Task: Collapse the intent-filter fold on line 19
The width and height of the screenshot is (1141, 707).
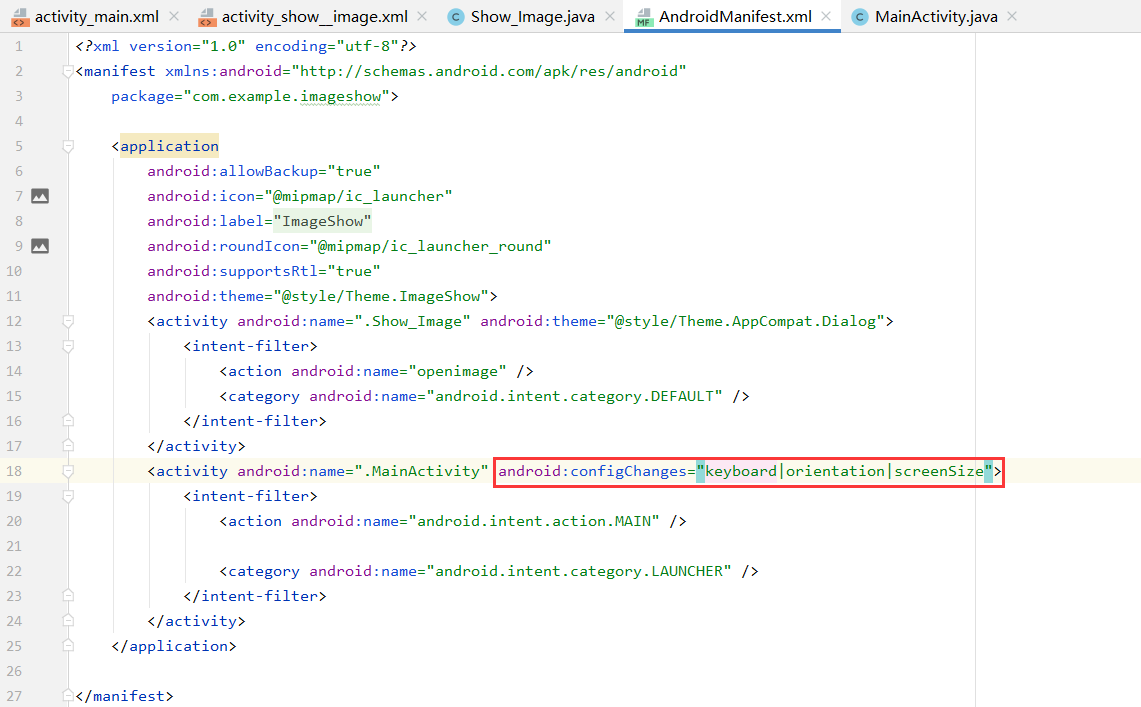Action: point(68,496)
